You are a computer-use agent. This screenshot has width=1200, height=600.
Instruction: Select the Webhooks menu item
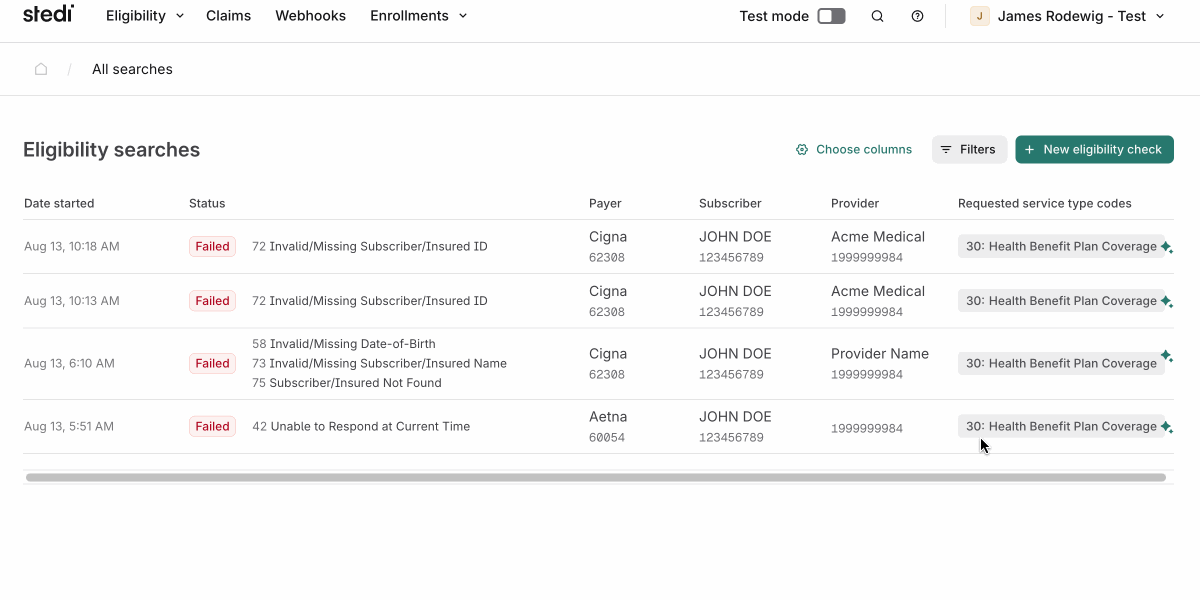click(310, 15)
